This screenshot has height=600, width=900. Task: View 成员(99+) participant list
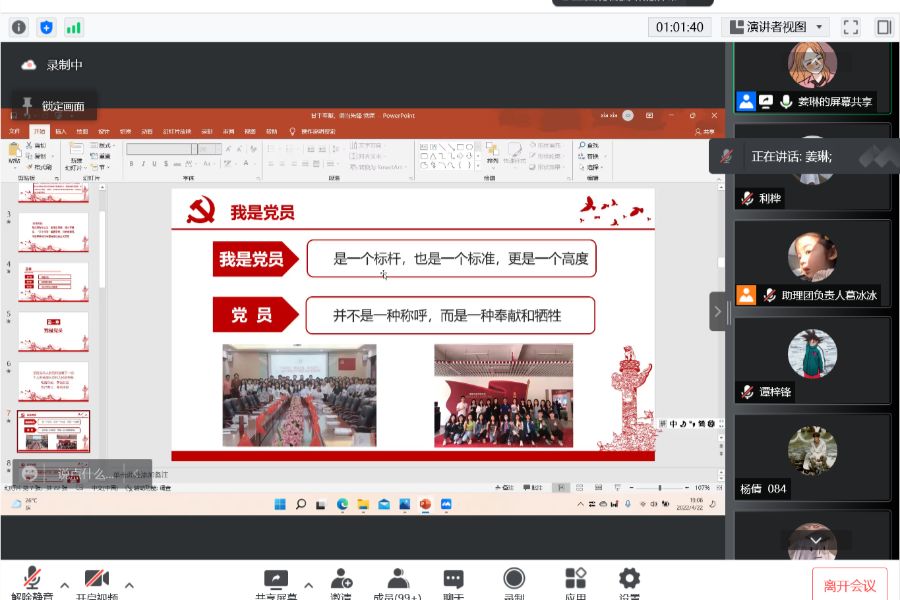tap(397, 580)
